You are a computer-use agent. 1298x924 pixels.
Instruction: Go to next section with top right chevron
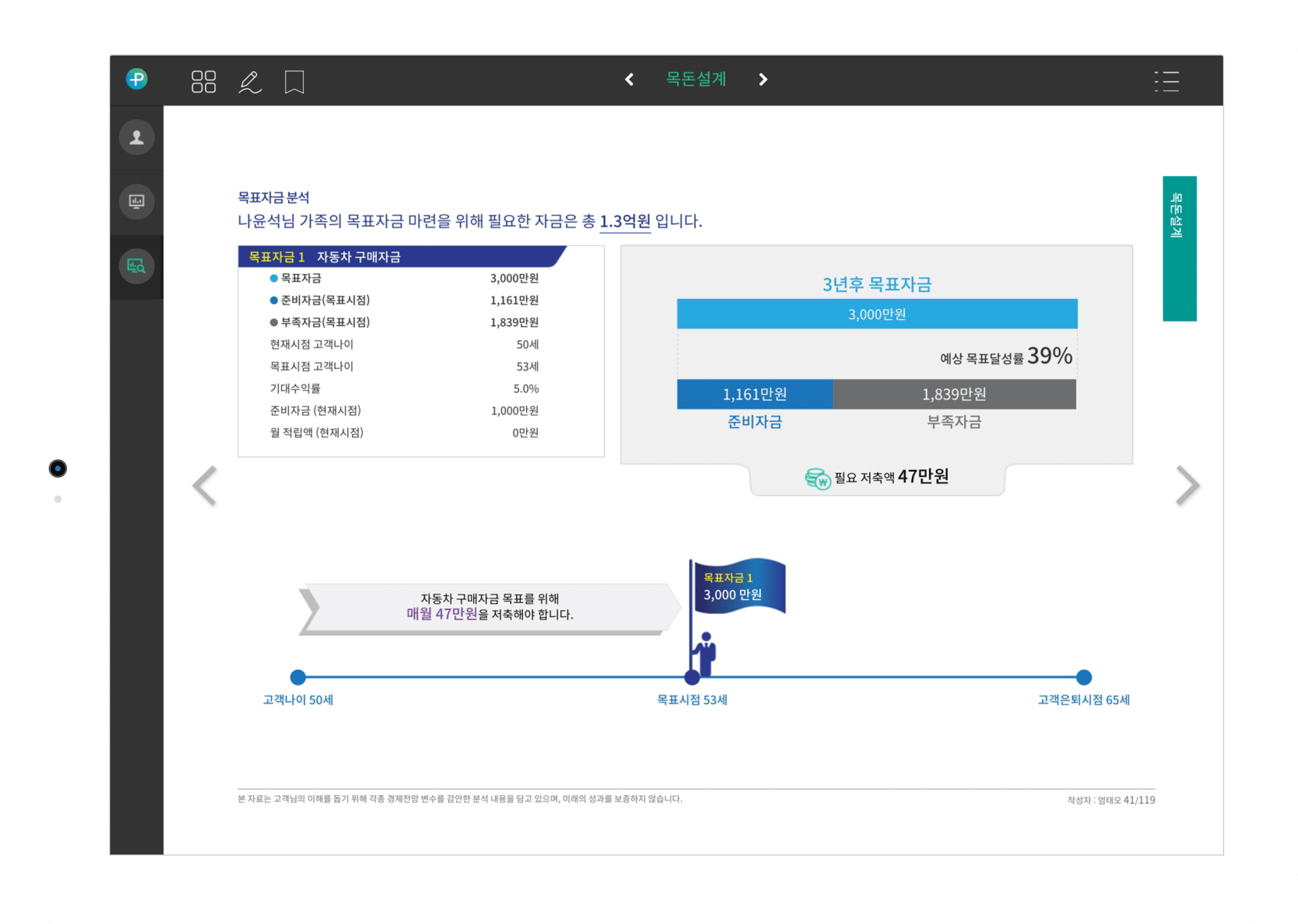coord(763,79)
